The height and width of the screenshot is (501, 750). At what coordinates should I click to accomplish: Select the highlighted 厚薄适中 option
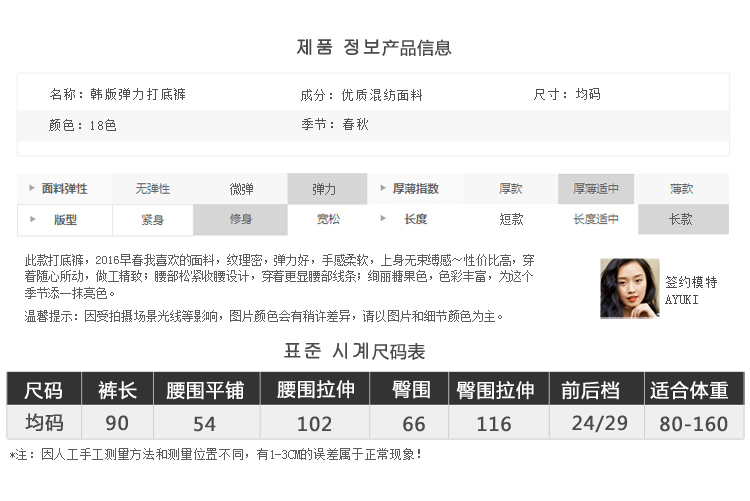point(596,189)
